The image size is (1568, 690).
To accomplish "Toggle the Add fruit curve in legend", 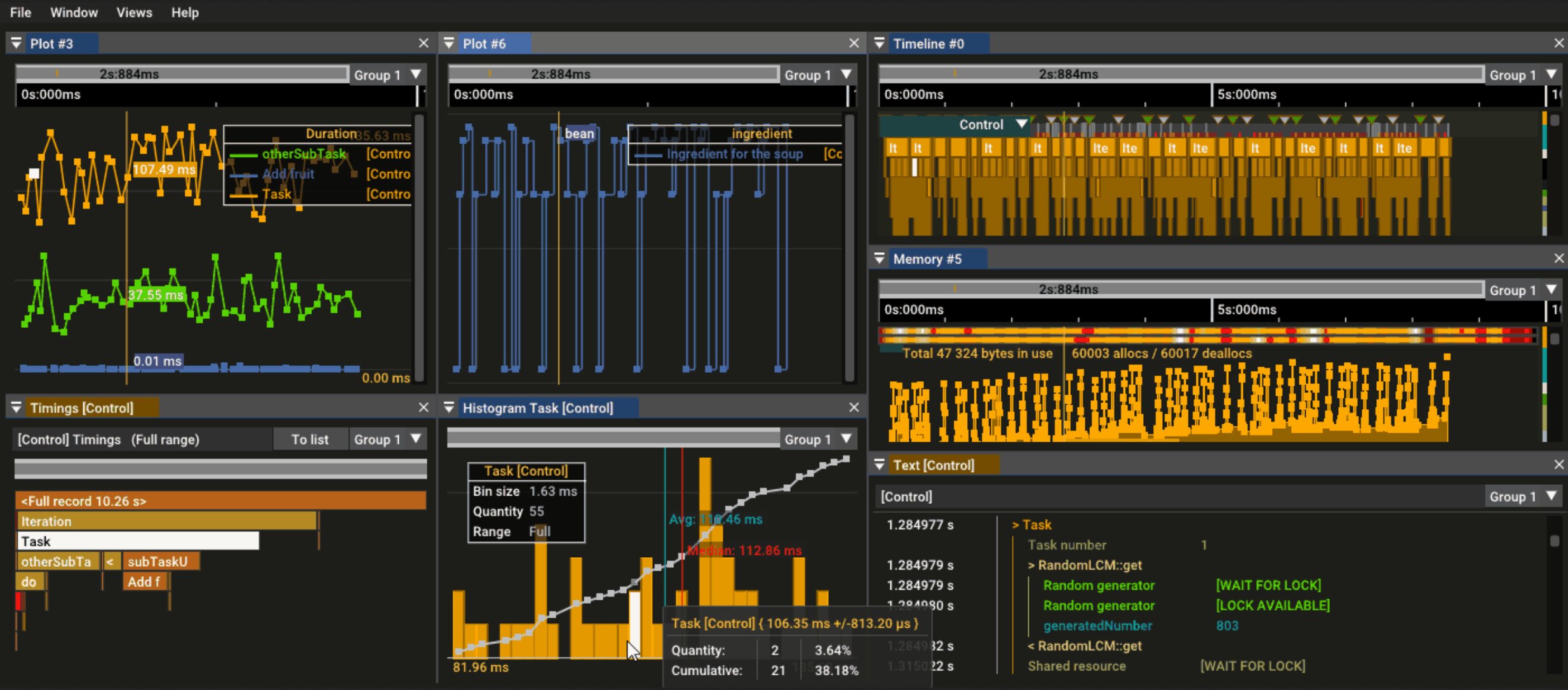I will pos(288,174).
